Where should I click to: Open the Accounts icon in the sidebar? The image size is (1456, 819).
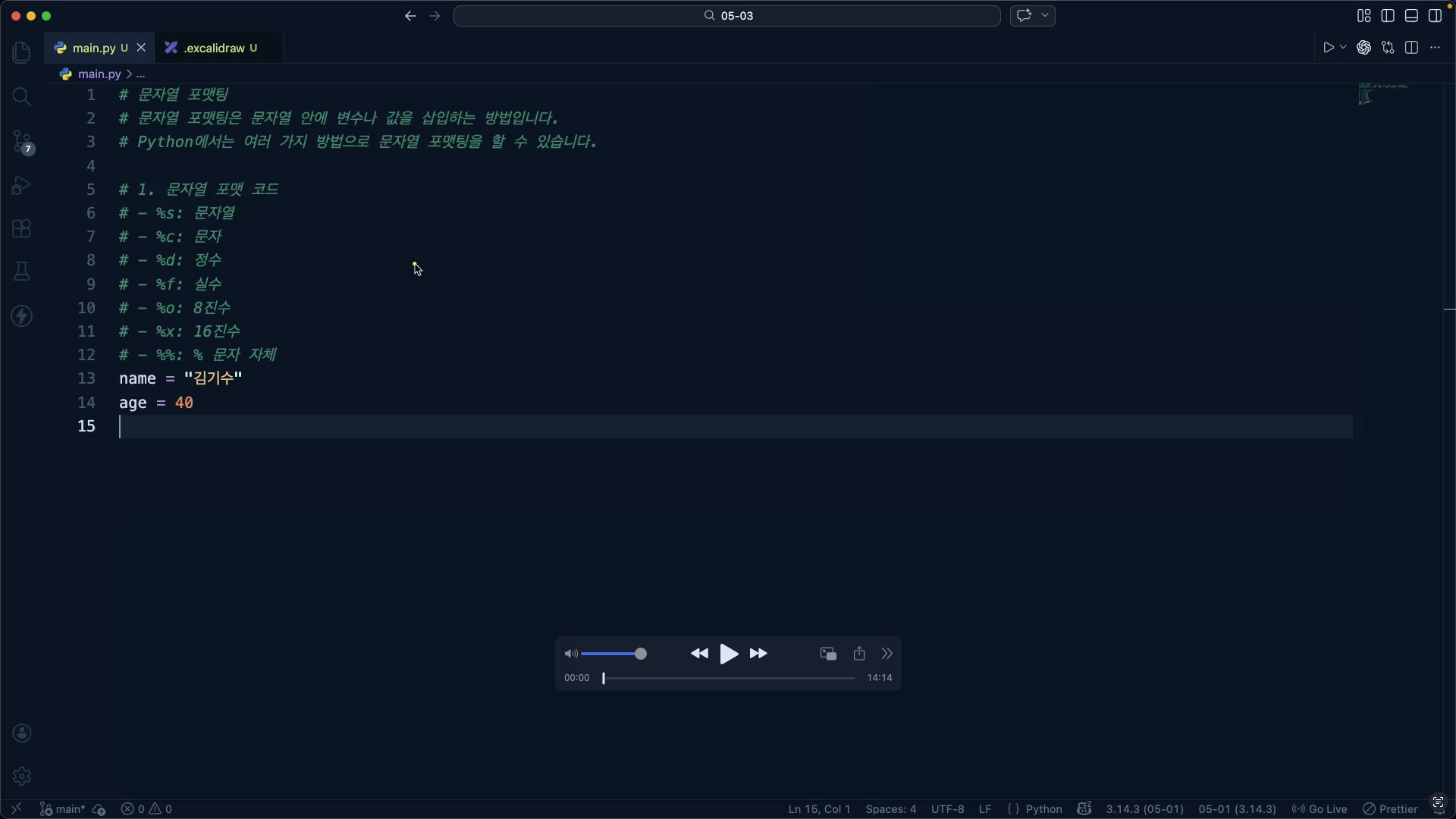21,733
